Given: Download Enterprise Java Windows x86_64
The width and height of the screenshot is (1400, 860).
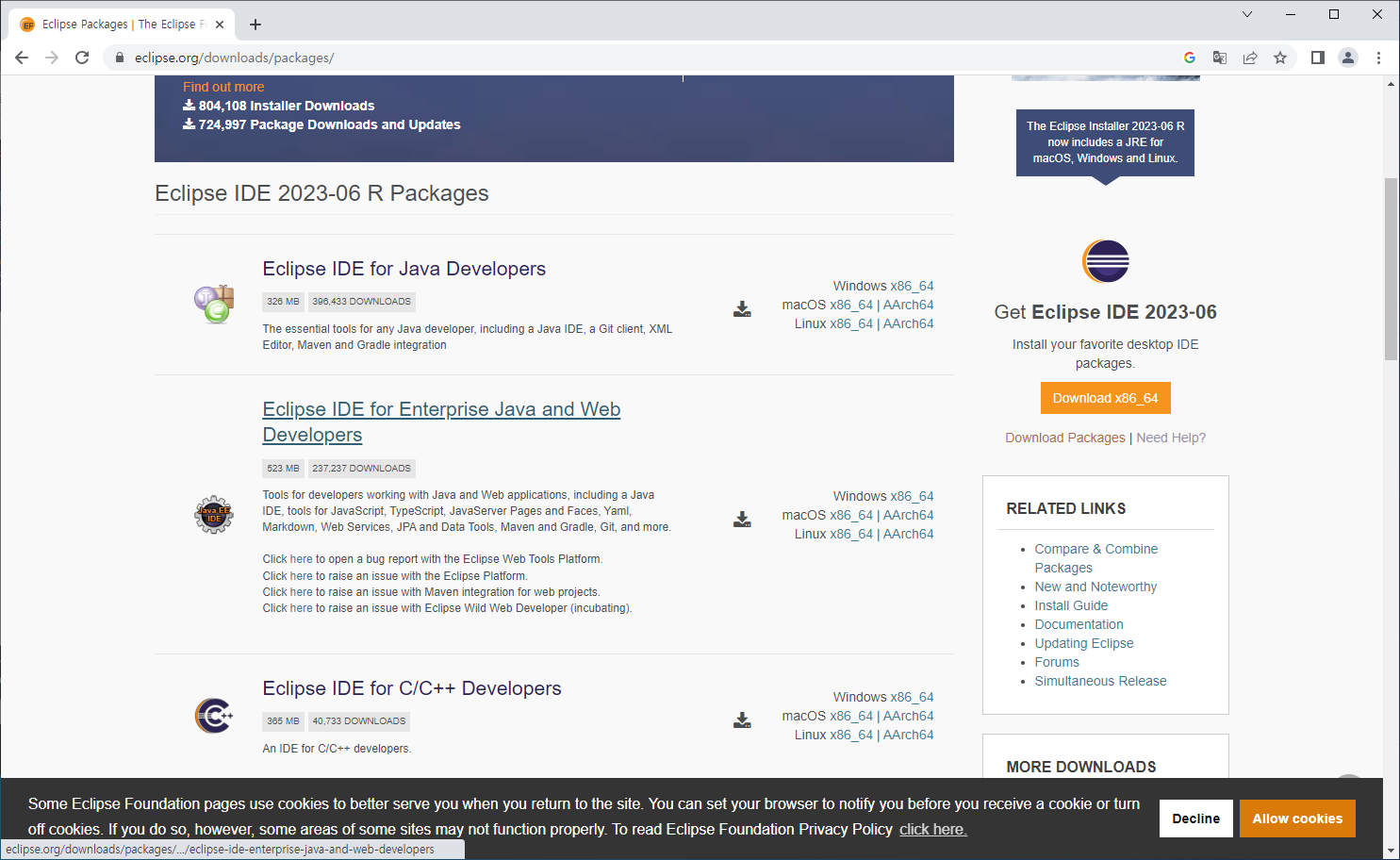Looking at the screenshot, I should tap(912, 496).
